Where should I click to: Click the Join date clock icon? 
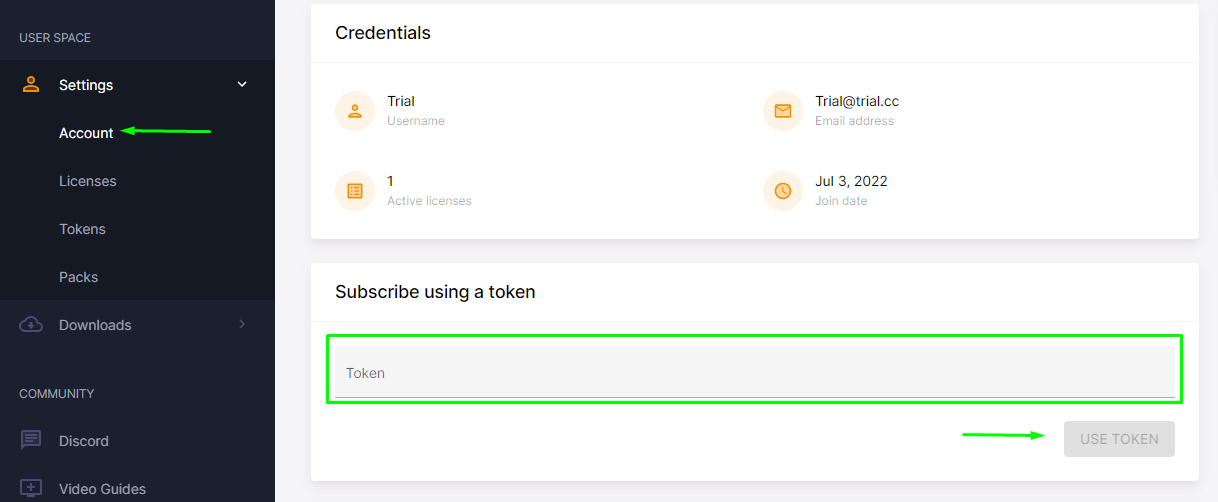click(x=783, y=191)
